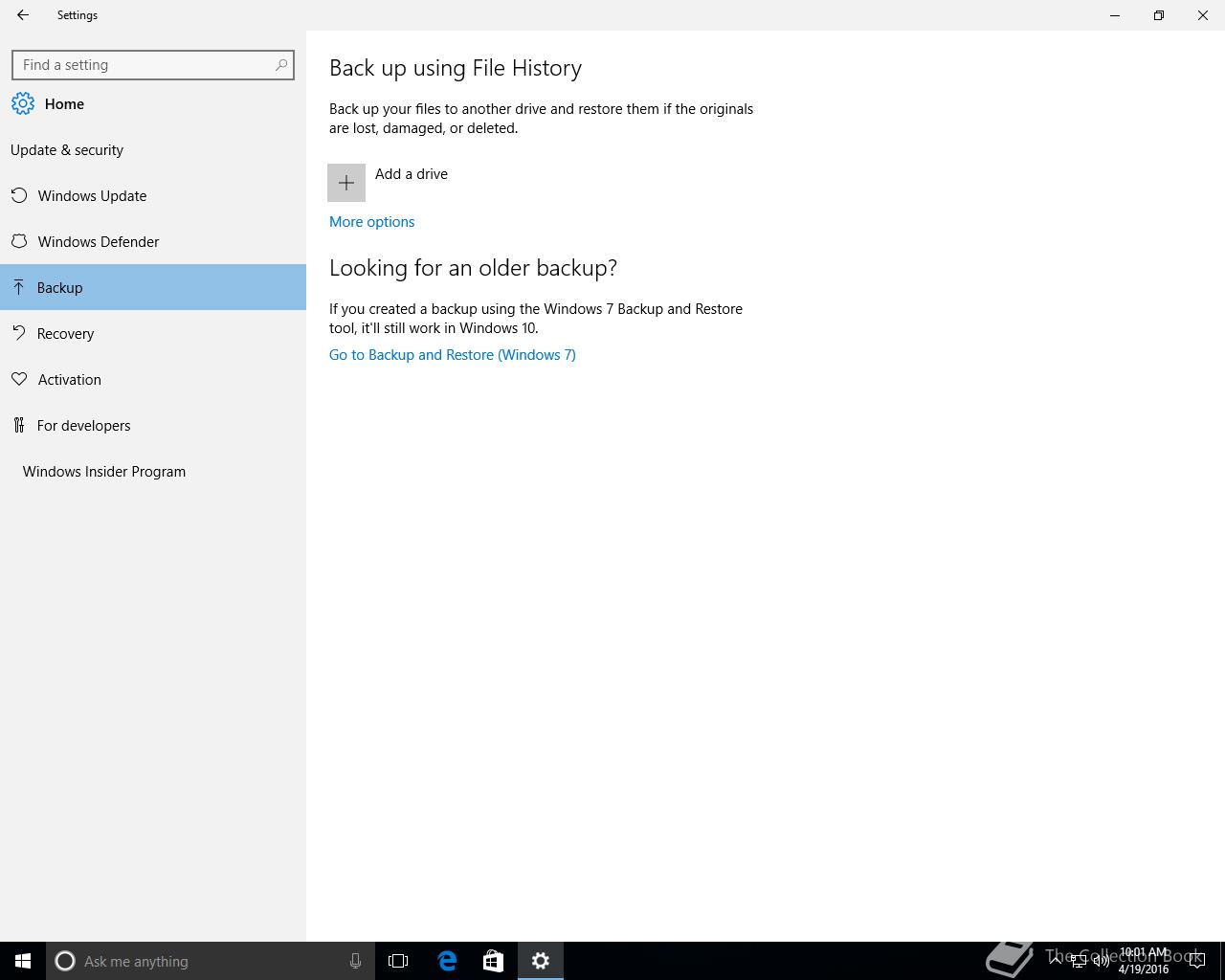
Task: Open Windows Insider Program page
Action: (153, 472)
